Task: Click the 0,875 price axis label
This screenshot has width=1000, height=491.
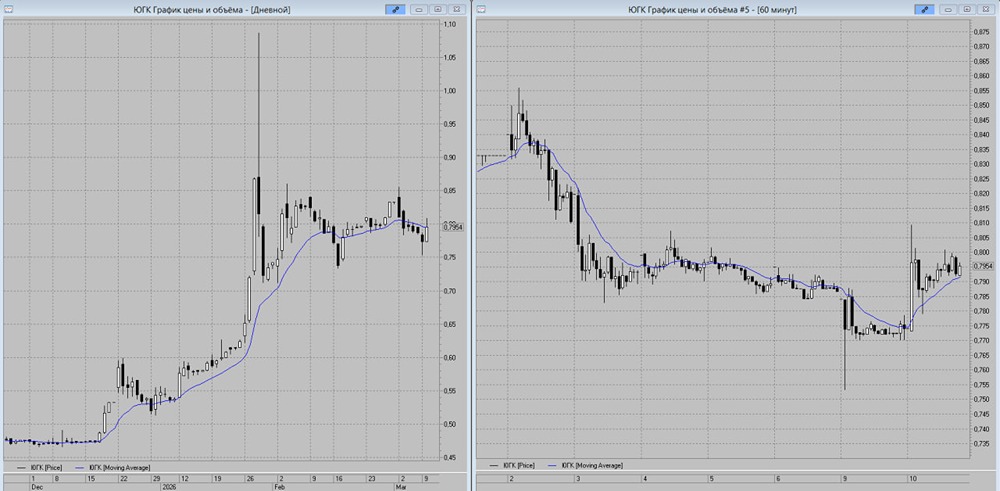Action: pyautogui.click(x=980, y=32)
